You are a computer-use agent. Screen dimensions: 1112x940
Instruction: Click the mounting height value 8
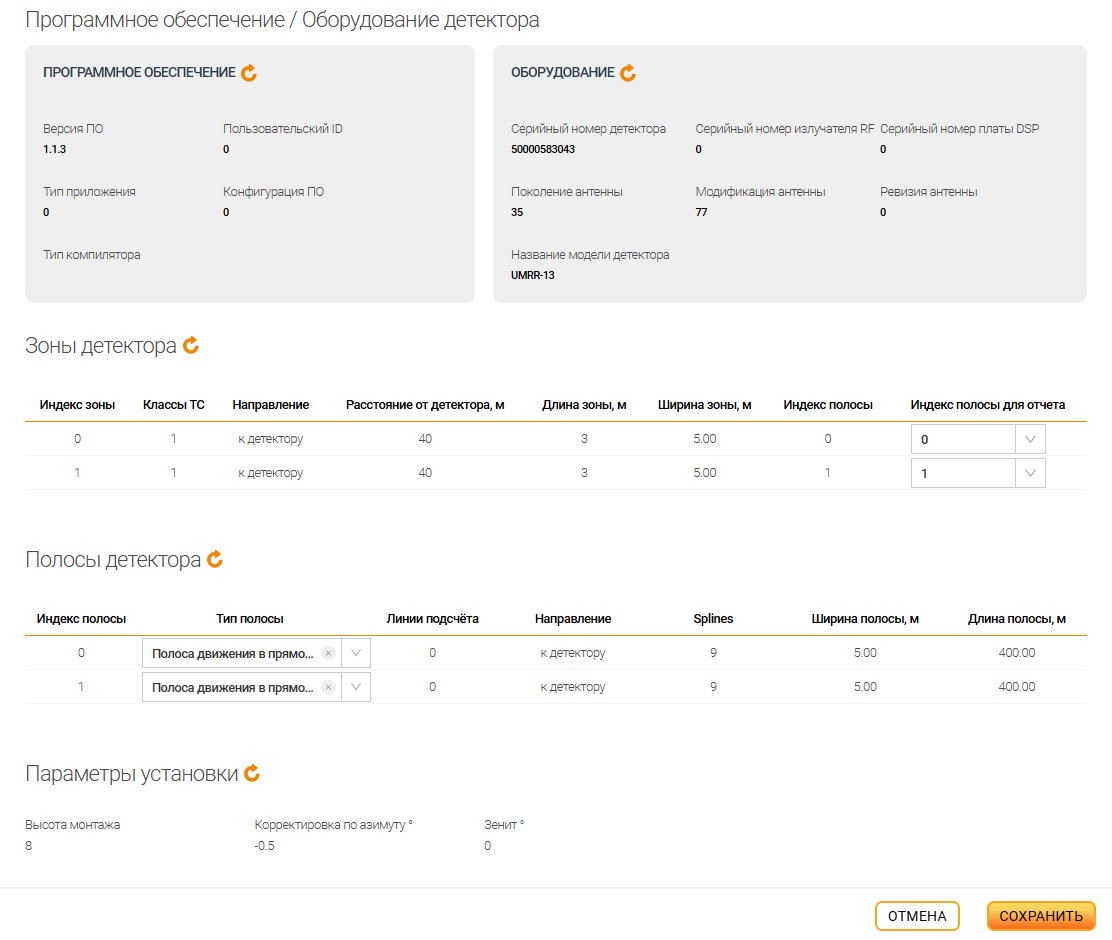point(28,846)
